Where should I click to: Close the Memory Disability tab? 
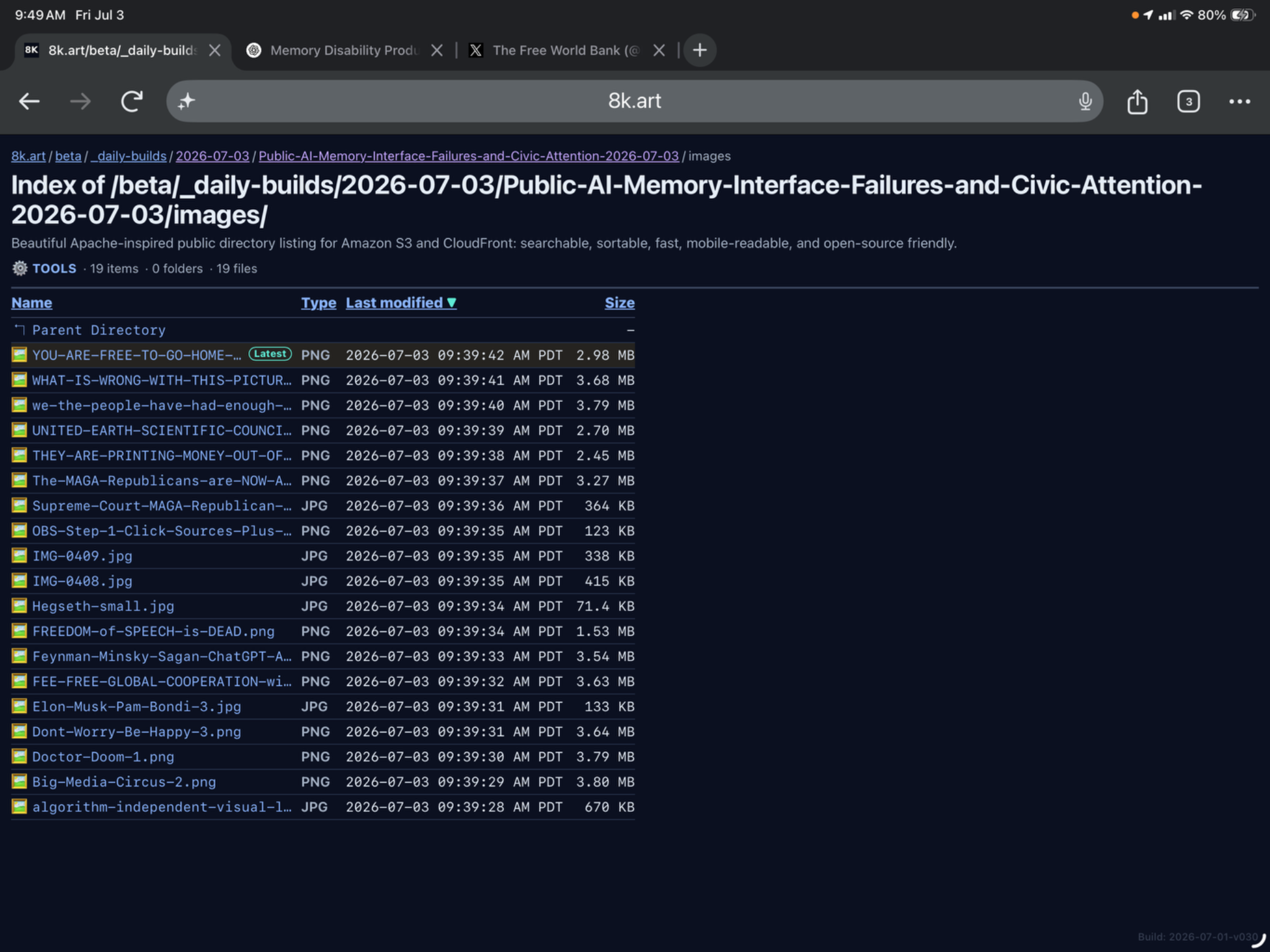(437, 50)
